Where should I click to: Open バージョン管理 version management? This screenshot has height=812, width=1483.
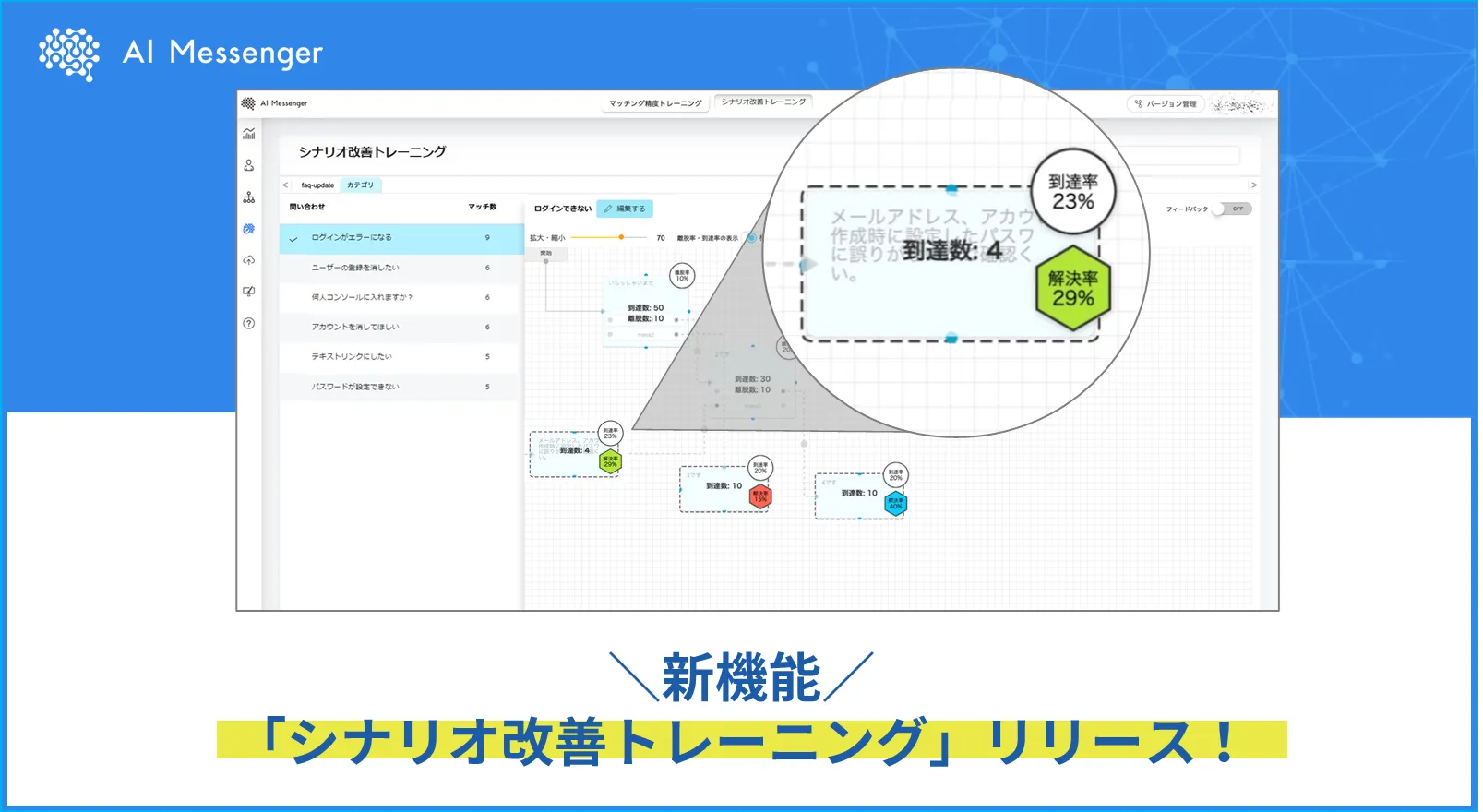[1166, 104]
